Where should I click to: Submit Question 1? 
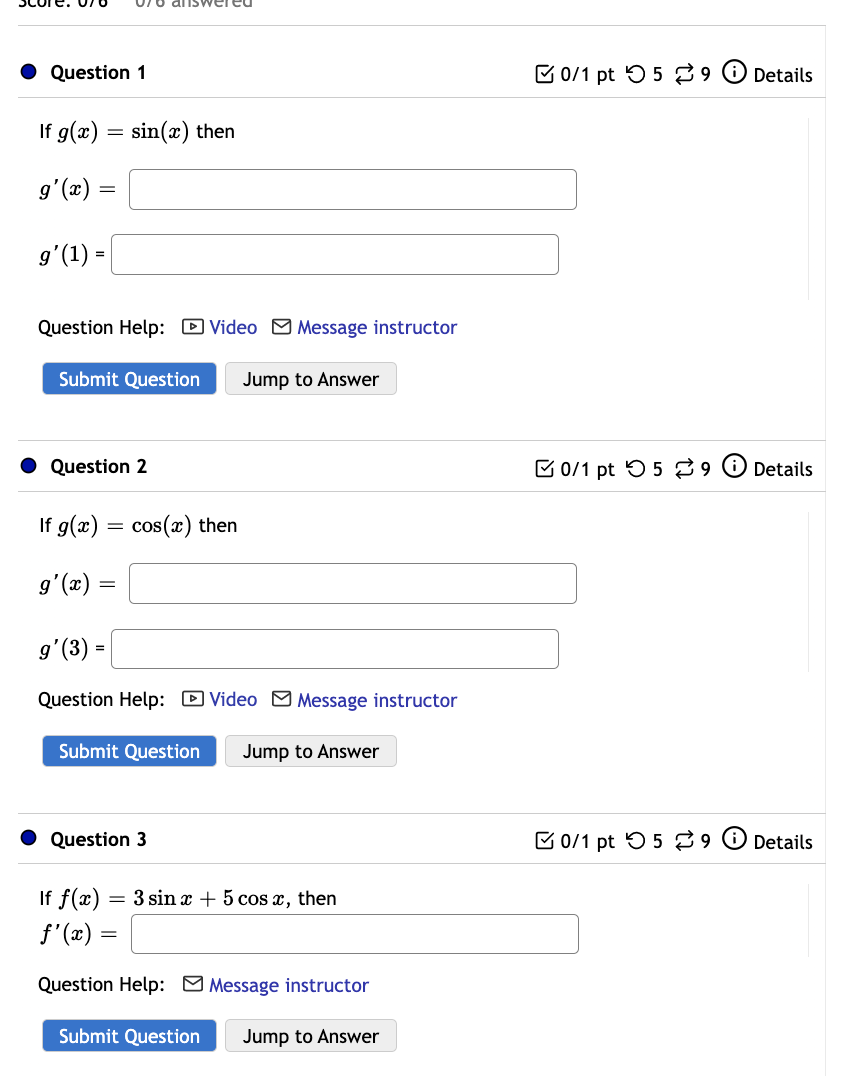coord(129,378)
